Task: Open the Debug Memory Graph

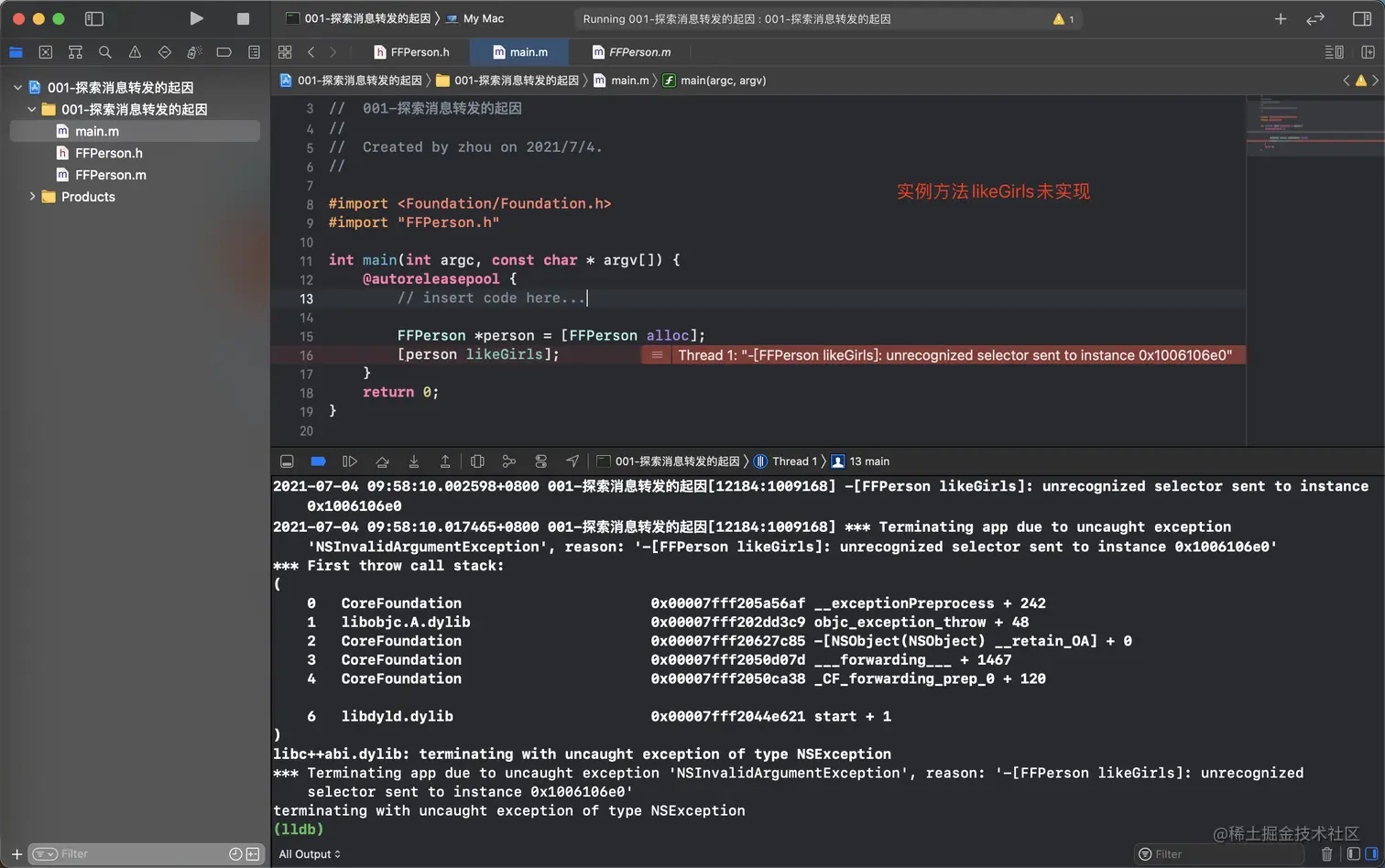Action: [509, 461]
